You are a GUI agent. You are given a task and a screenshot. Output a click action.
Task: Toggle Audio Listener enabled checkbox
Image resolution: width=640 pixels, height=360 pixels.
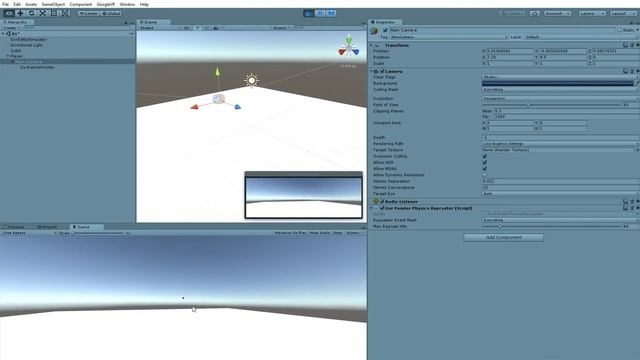[x=382, y=201]
